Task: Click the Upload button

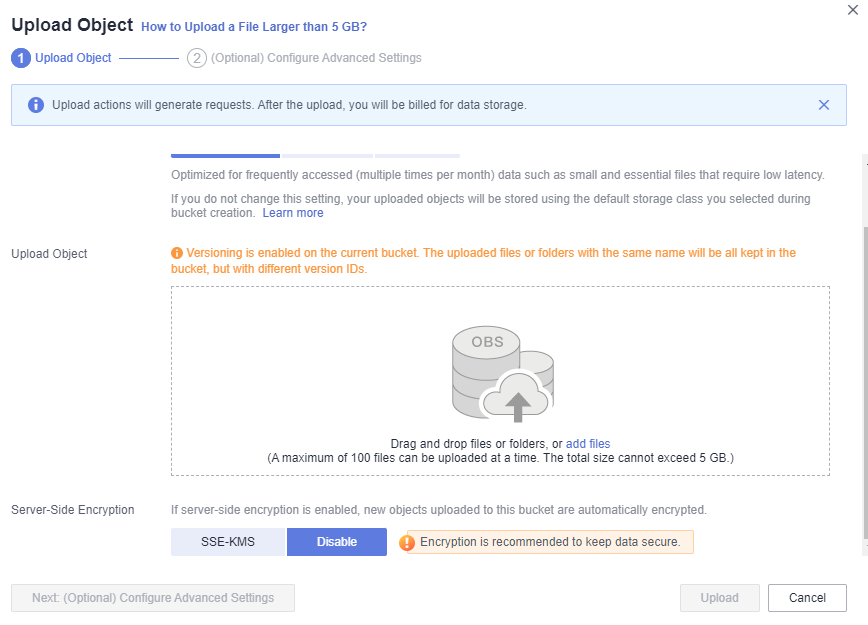Action: coord(720,598)
